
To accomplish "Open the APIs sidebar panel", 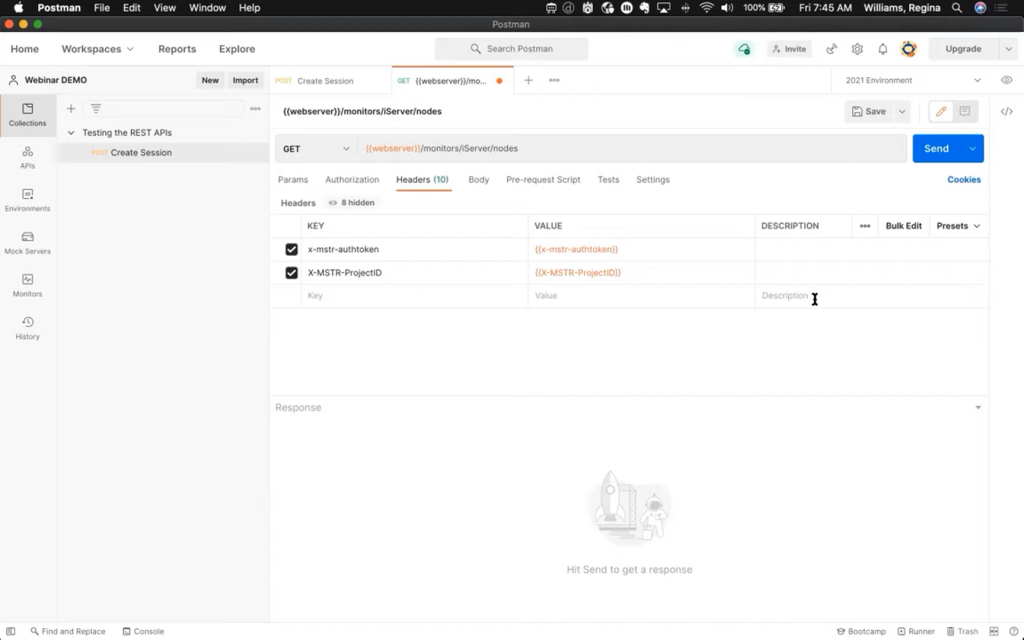I will tap(27, 157).
